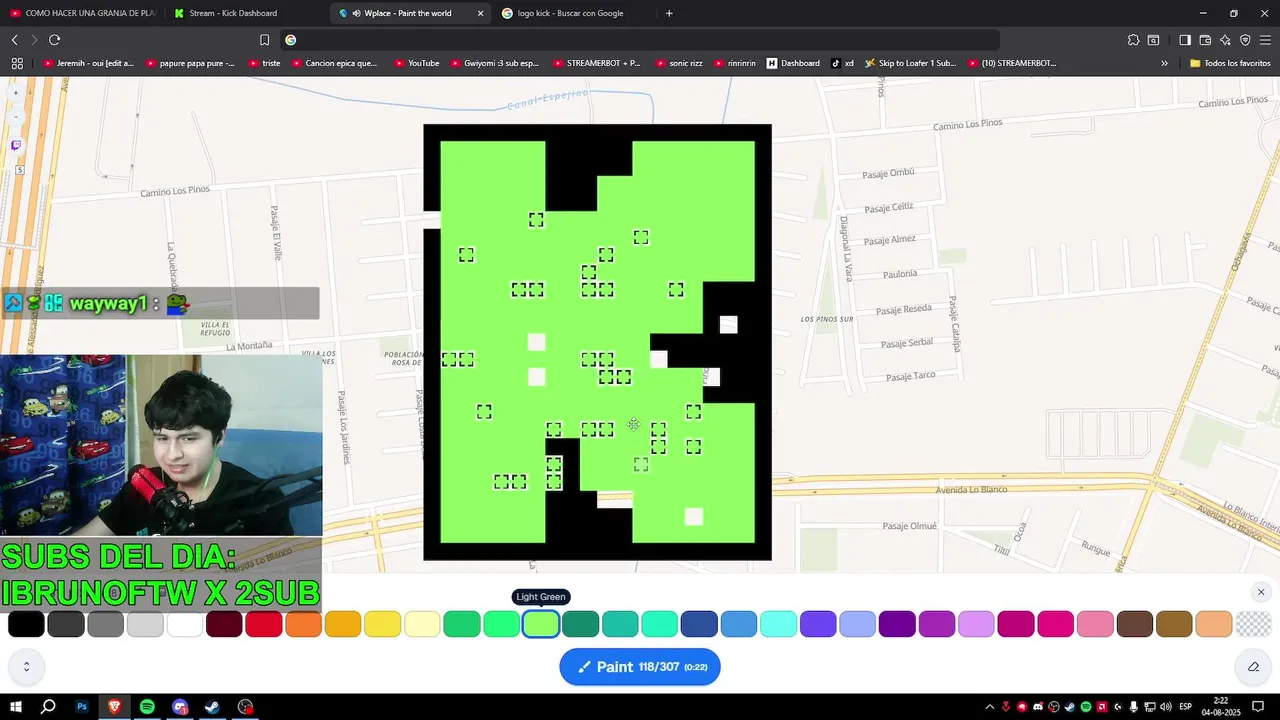Open the browser hamburger menu
The width and height of the screenshot is (1280, 720).
click(1265, 40)
